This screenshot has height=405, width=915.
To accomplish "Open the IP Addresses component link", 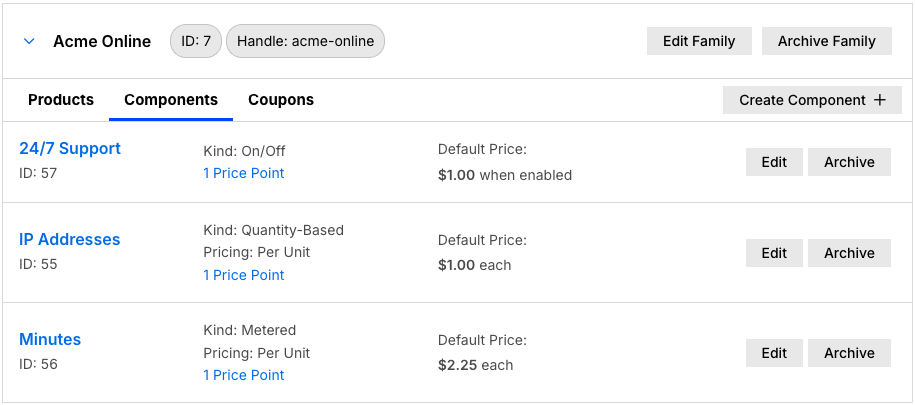I will tap(70, 240).
